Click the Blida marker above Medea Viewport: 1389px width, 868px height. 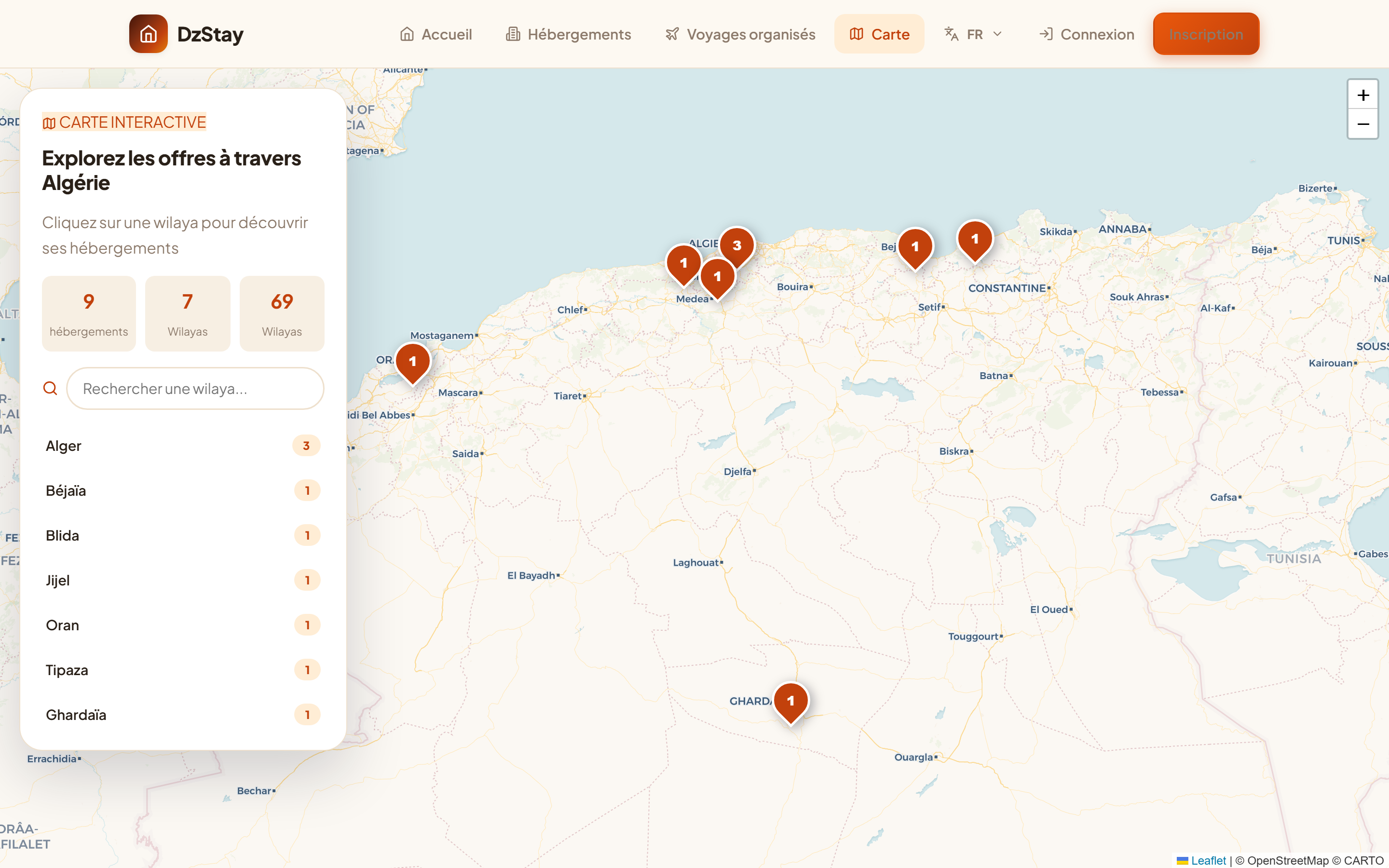point(718,278)
